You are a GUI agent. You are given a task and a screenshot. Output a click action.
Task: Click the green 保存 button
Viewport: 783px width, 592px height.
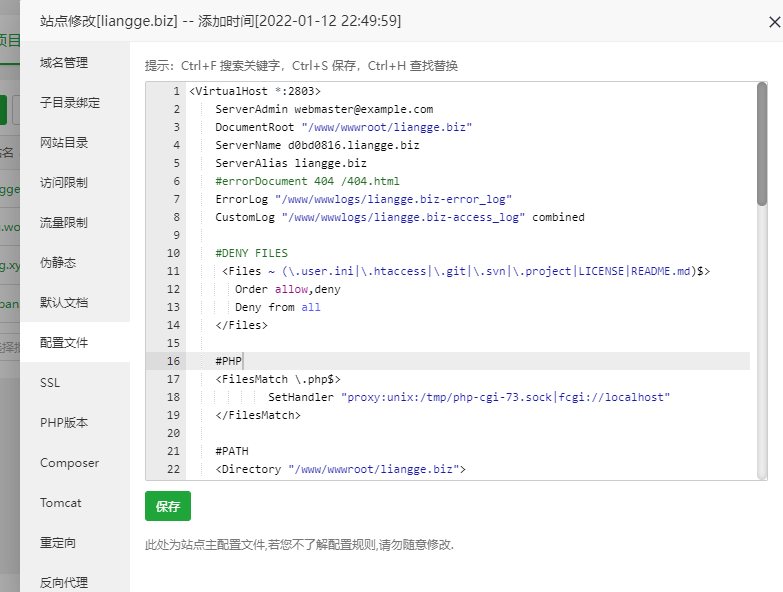[167, 506]
